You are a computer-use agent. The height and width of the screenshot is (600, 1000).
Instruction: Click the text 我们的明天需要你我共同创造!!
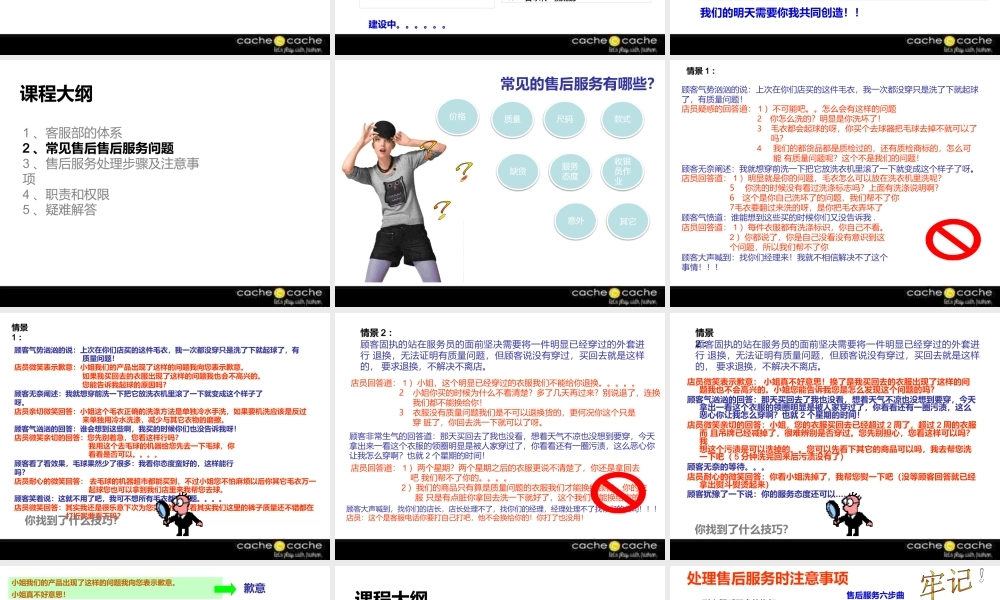point(779,12)
